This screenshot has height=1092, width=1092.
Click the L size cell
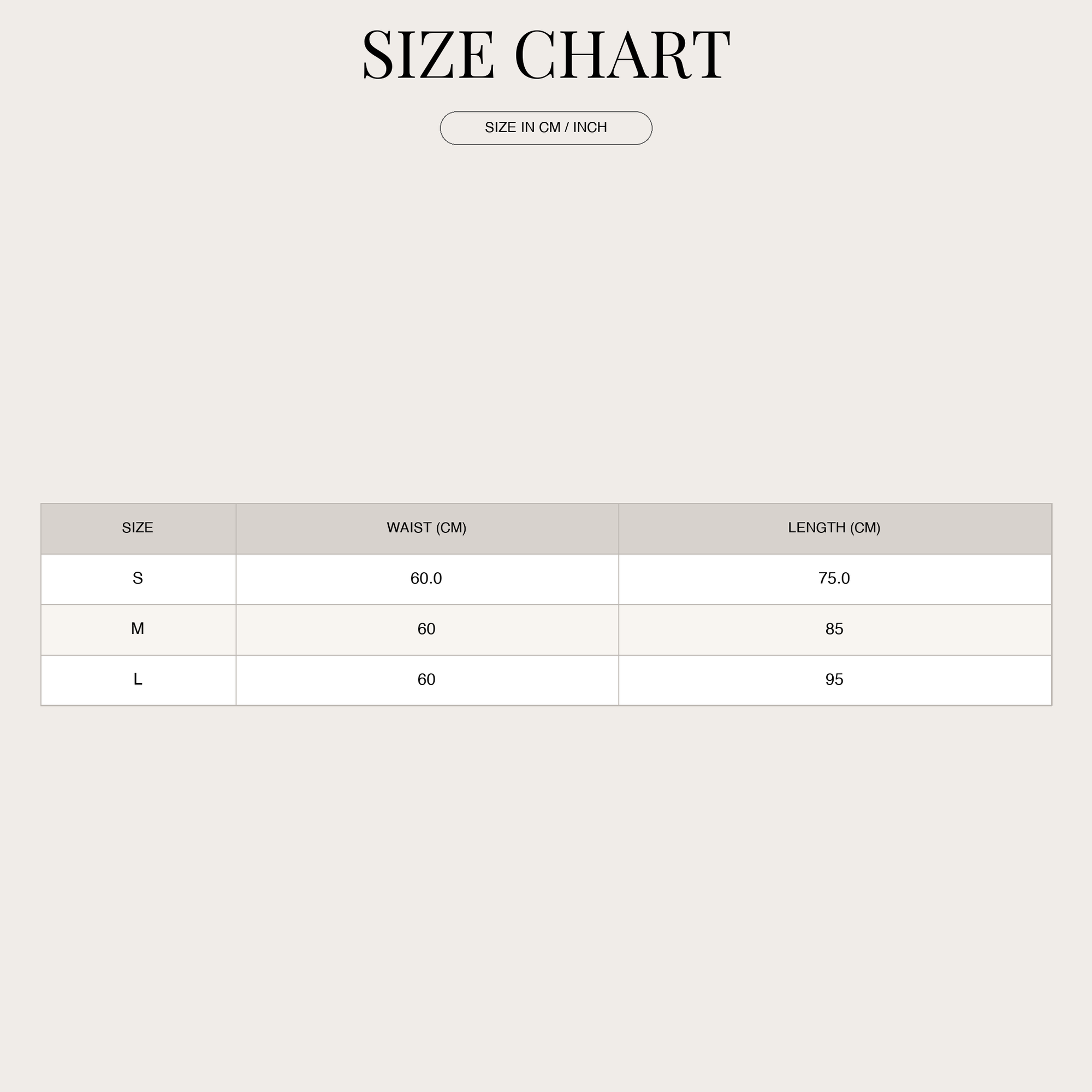[139, 680]
